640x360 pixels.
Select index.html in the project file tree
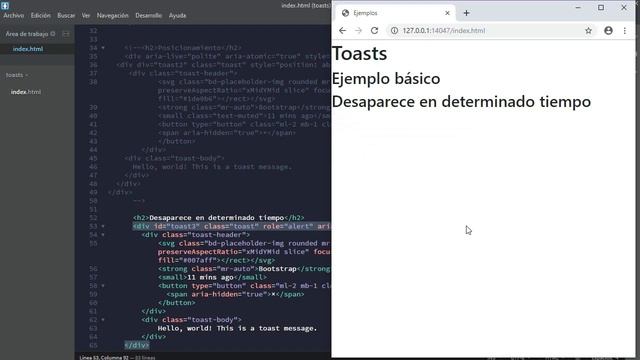[26, 92]
